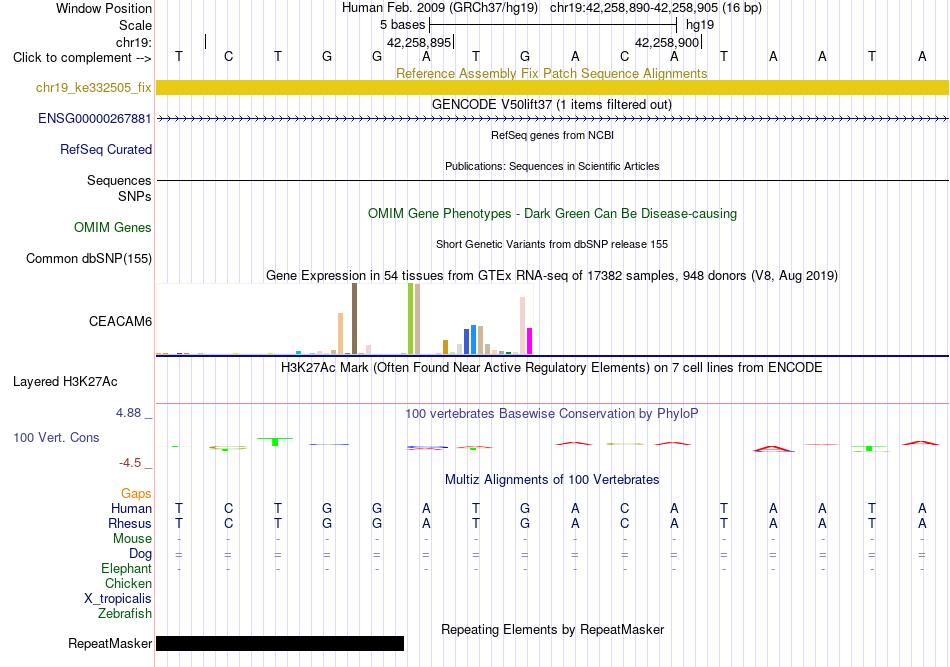Click the GENCODE V50lift37 track title
950x667 pixels.
coord(552,104)
